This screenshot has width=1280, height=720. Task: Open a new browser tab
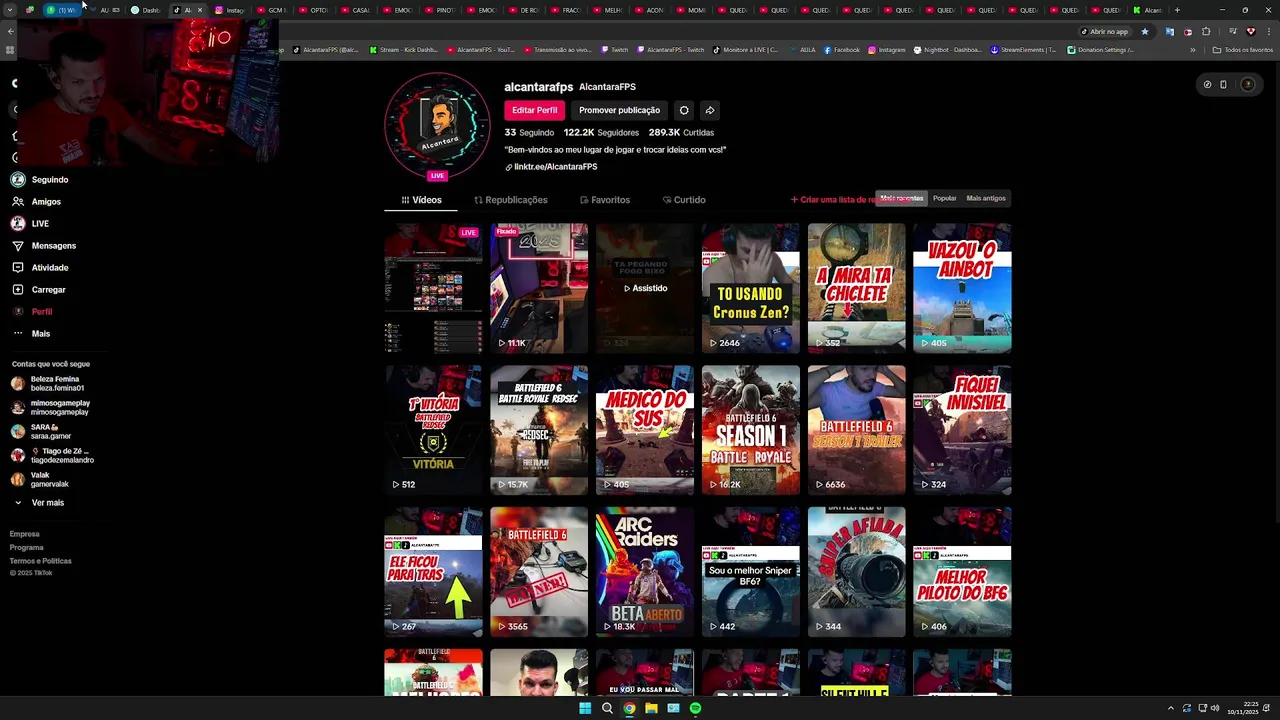[x=1177, y=10]
